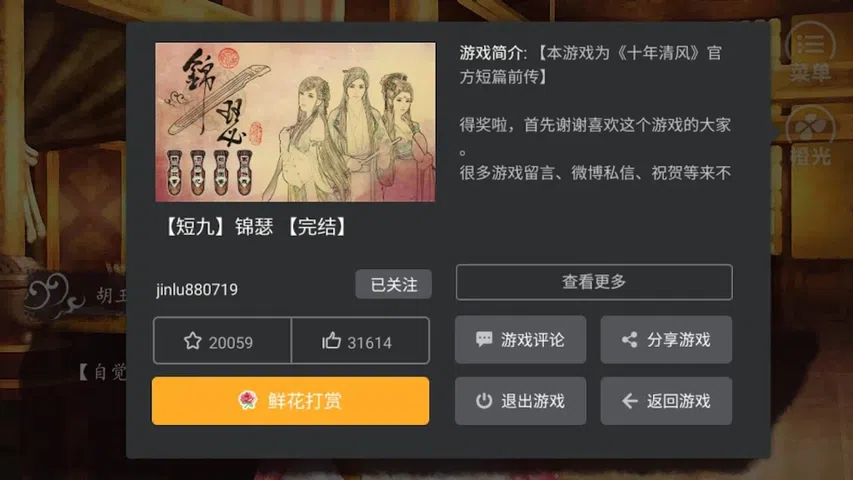Choose 退出游戏 to exit

521,401
